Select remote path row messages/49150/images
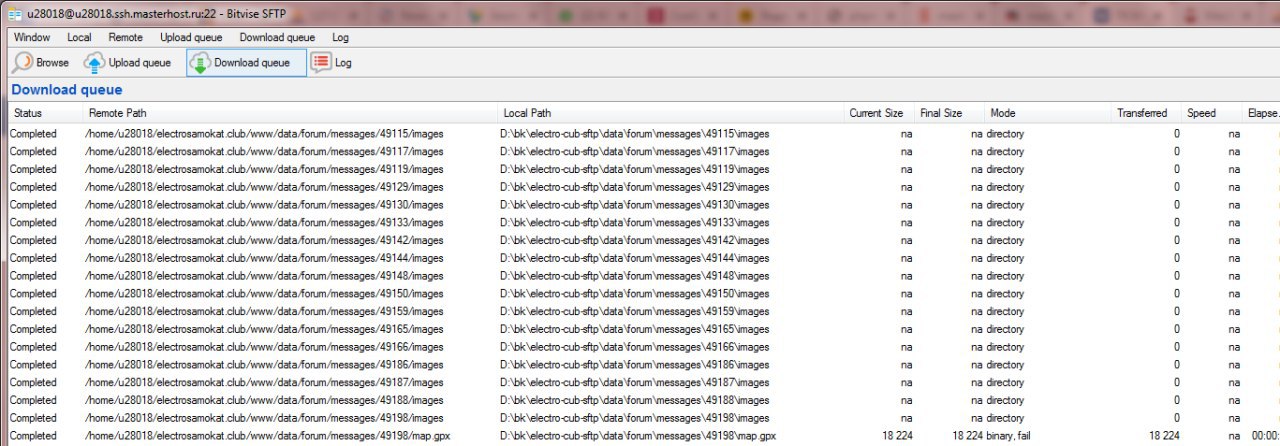Image resolution: width=1280 pixels, height=446 pixels. [x=265, y=293]
